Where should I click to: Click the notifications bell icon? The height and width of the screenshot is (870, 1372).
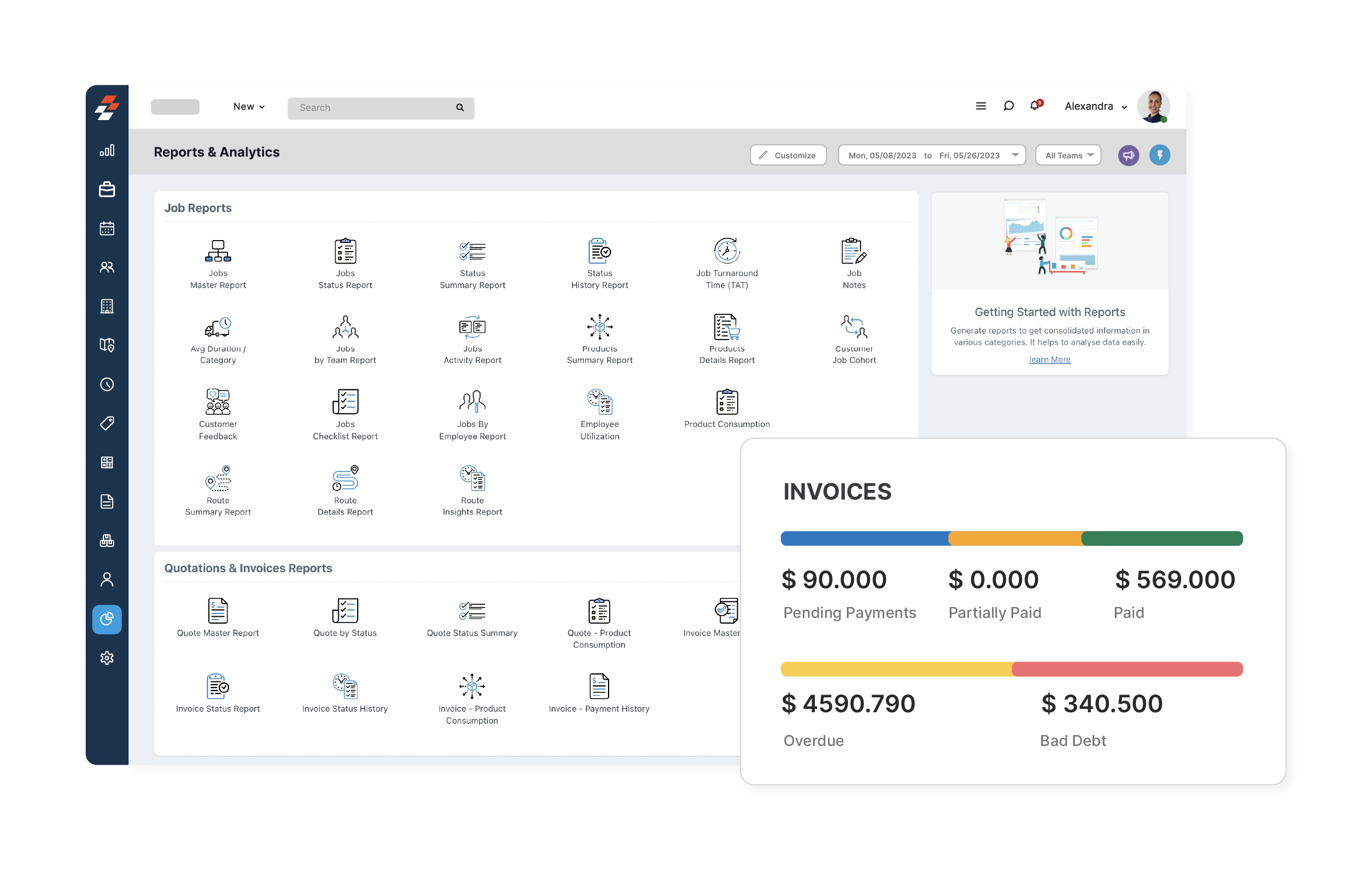point(1035,106)
